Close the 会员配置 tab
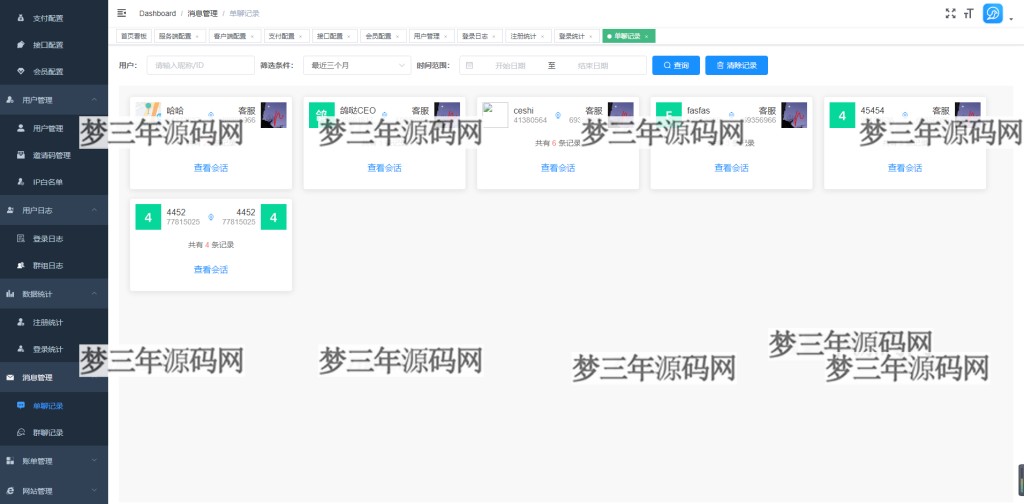This screenshot has height=504, width=1024. click(x=397, y=37)
